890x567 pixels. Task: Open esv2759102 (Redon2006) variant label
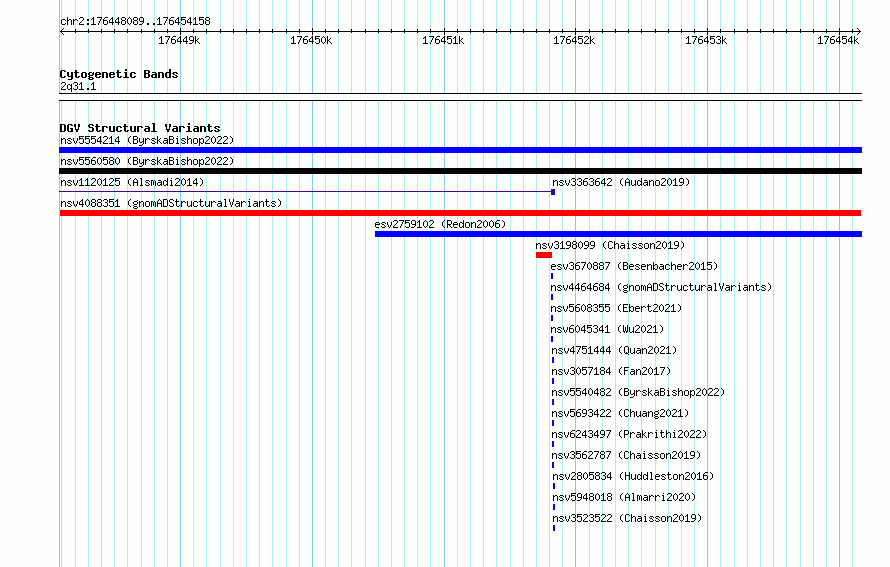[x=440, y=224]
